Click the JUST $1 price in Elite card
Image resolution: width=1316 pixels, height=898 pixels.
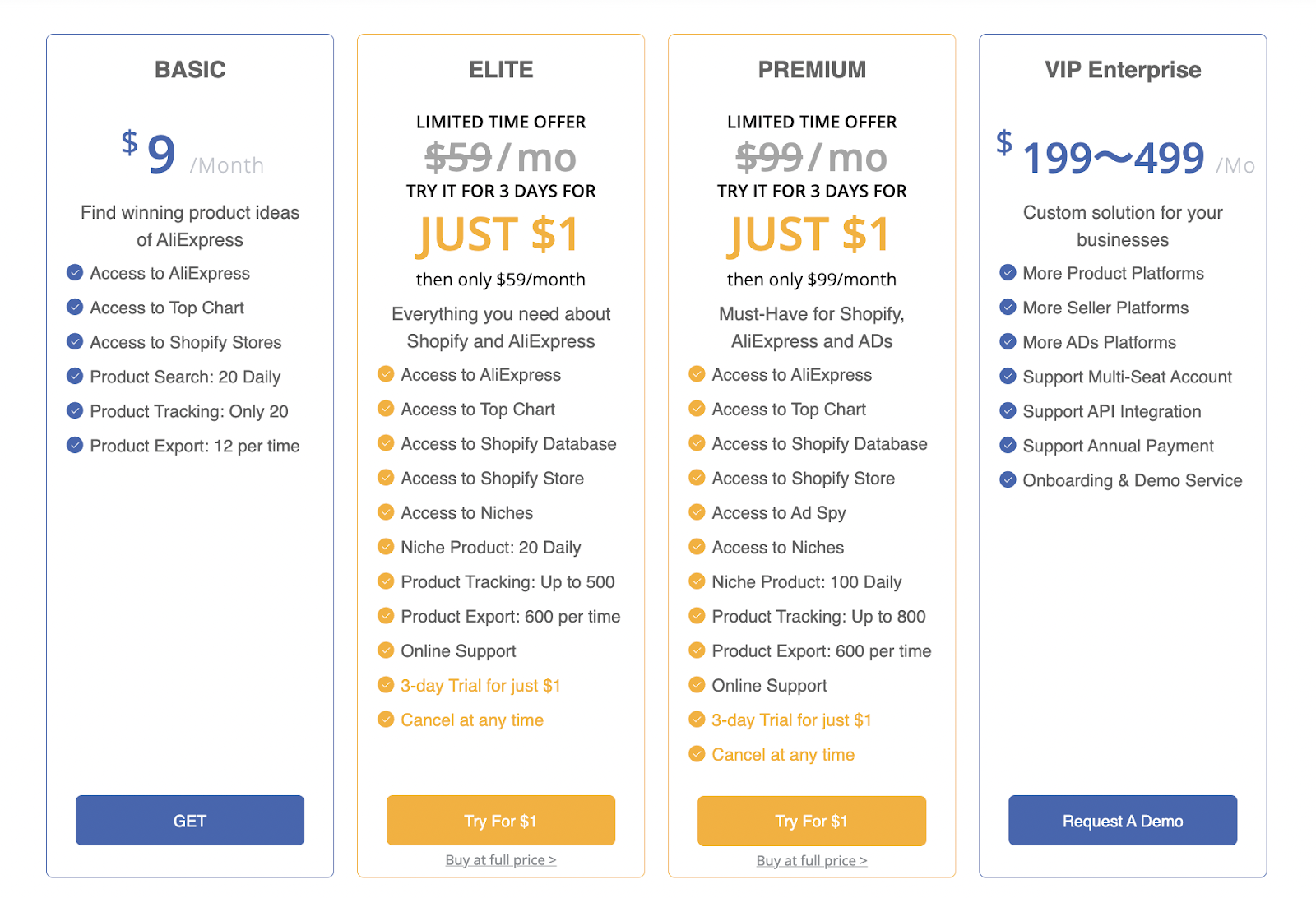click(500, 234)
